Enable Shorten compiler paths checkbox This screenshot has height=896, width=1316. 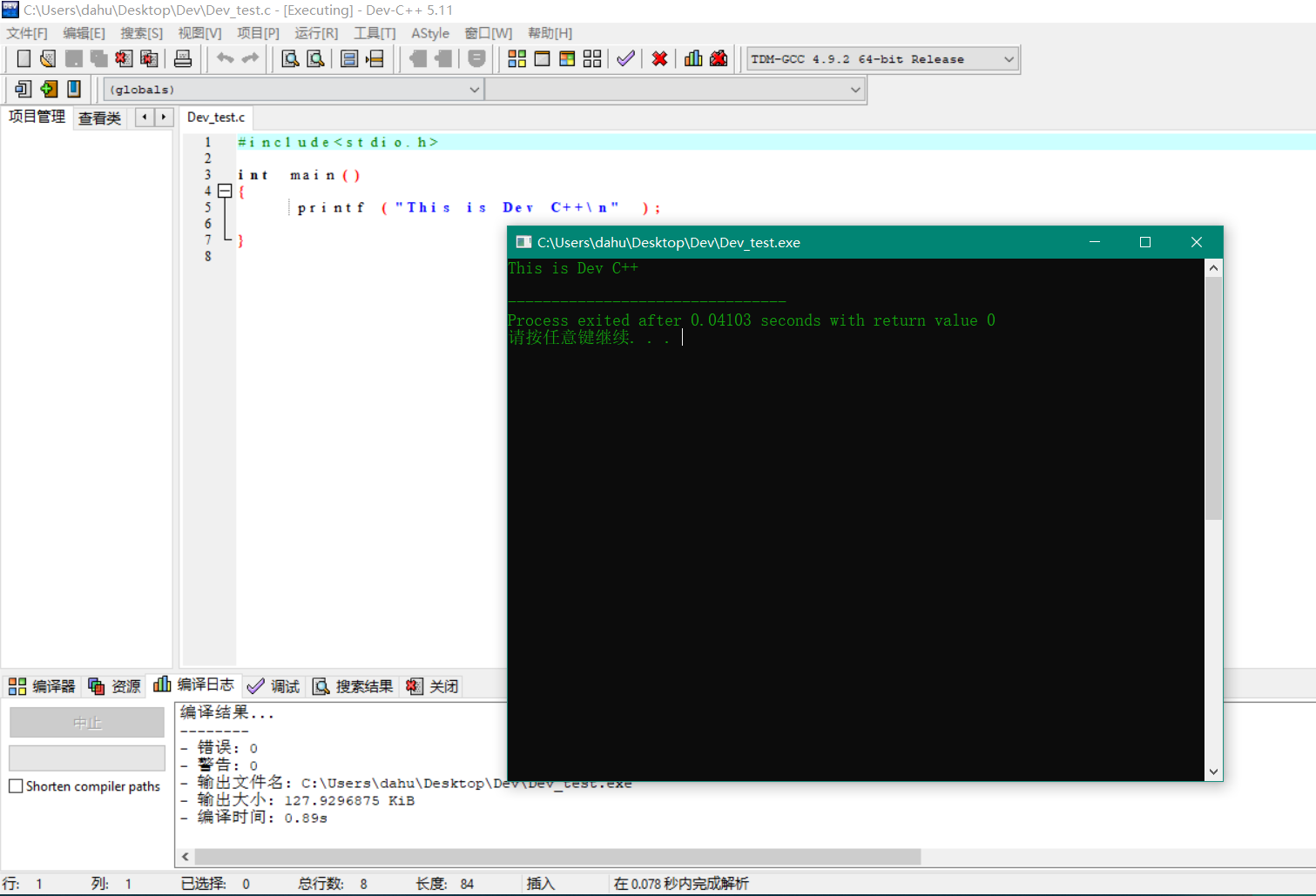(x=16, y=786)
